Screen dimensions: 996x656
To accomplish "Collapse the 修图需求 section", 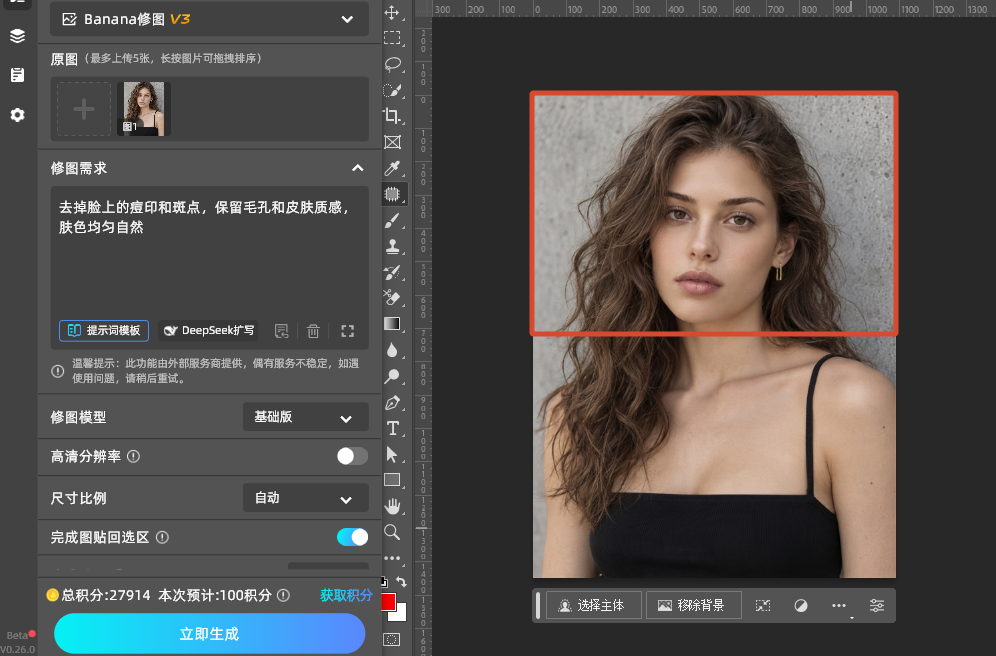I will 358,168.
